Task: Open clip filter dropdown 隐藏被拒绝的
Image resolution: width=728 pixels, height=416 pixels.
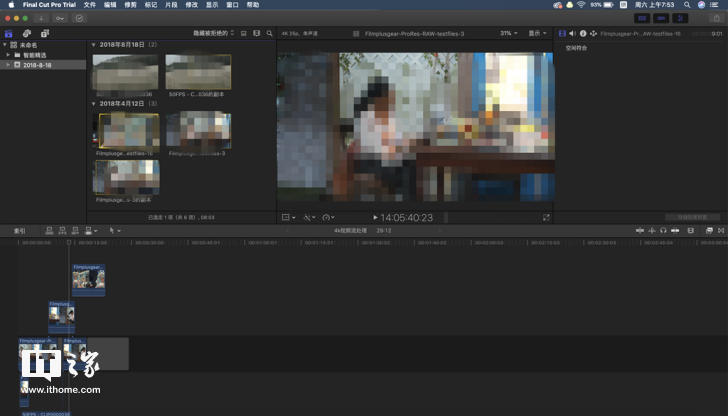Action: pyautogui.click(x=214, y=33)
